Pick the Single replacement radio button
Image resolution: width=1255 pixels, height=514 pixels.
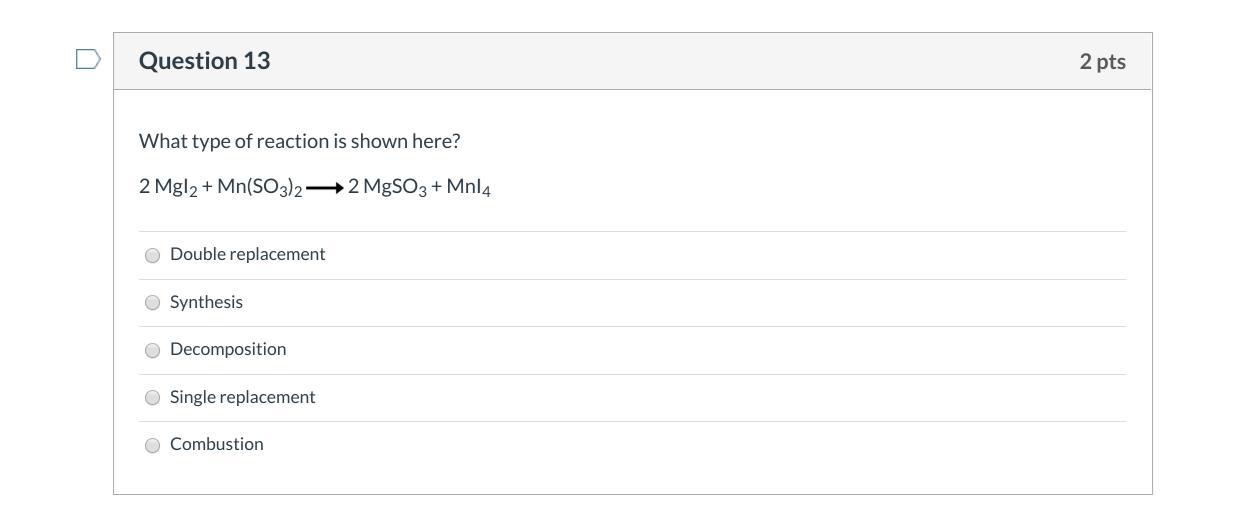tap(153, 397)
